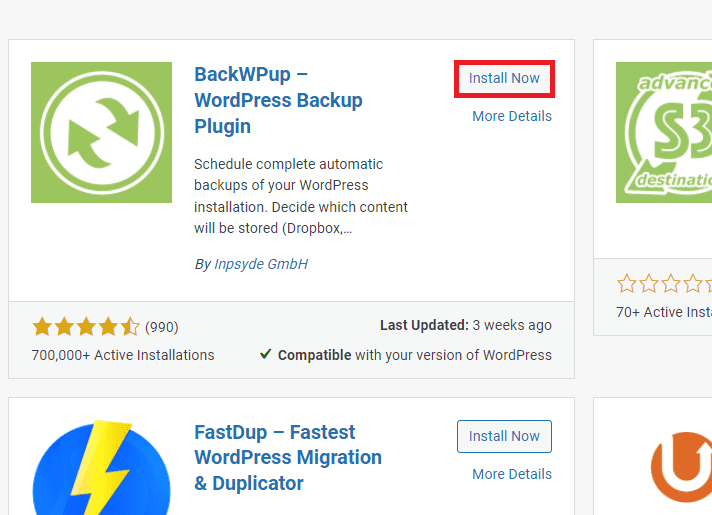Image resolution: width=712 pixels, height=515 pixels.
Task: Click the FastDup lightning bolt icon
Action: tap(101, 468)
